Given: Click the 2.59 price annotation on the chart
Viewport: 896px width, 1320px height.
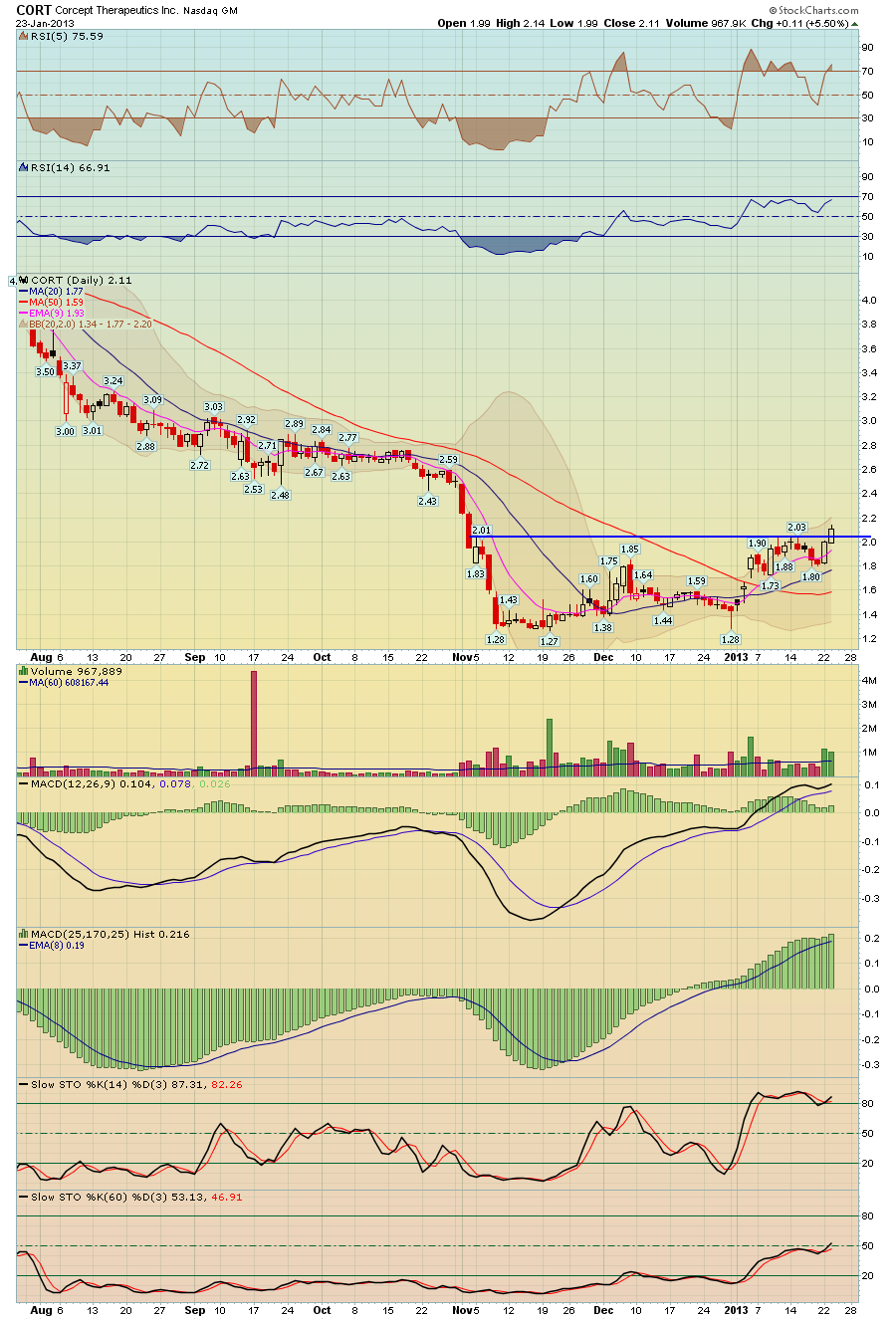Looking at the screenshot, I should (x=448, y=460).
